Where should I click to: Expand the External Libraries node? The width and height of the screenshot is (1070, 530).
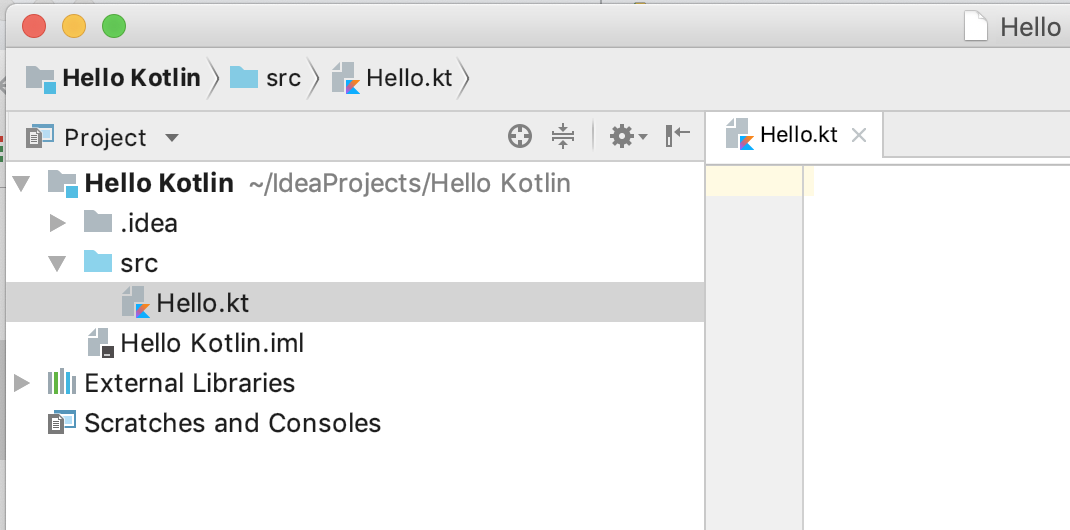pos(23,383)
